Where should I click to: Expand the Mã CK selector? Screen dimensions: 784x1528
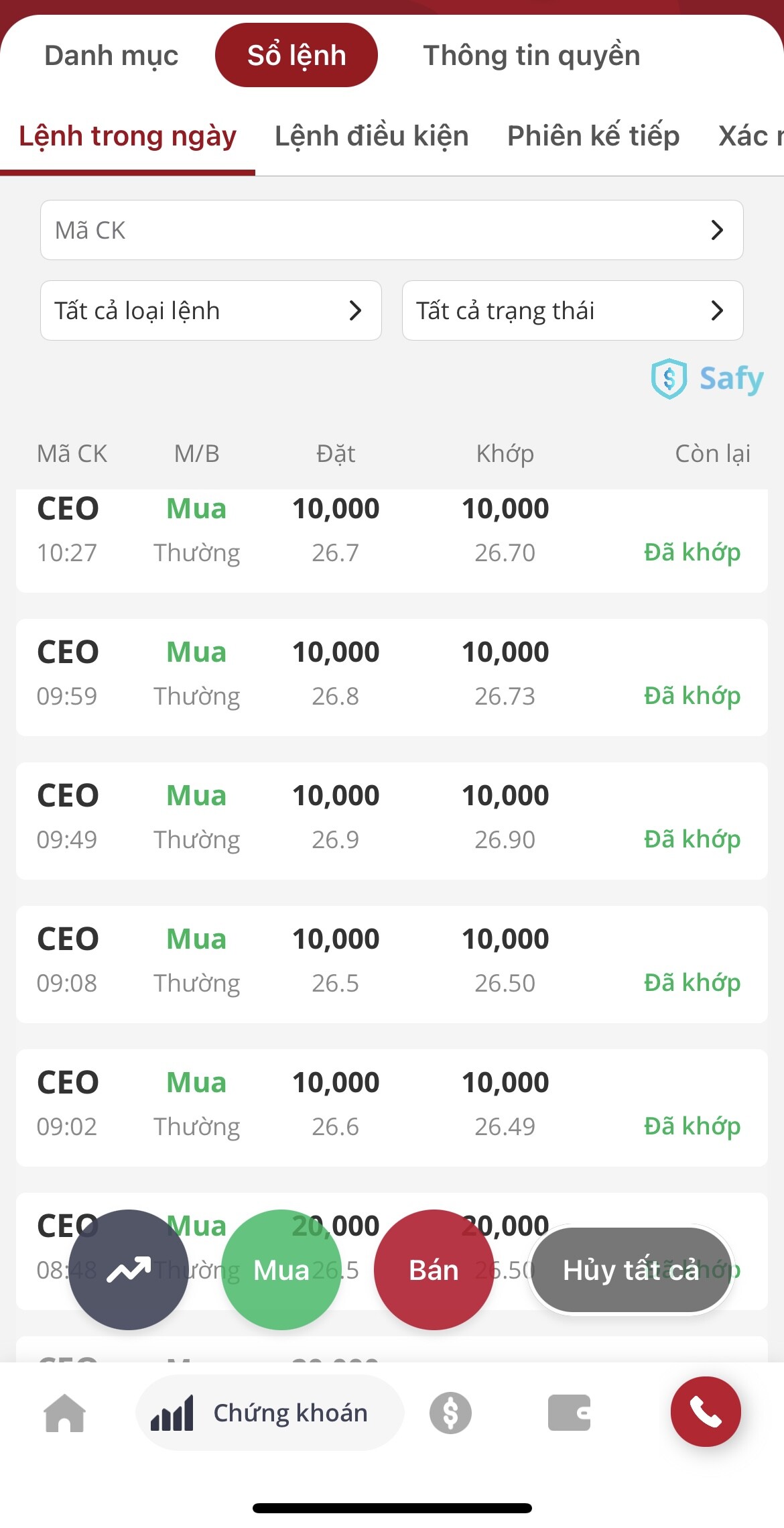(391, 230)
